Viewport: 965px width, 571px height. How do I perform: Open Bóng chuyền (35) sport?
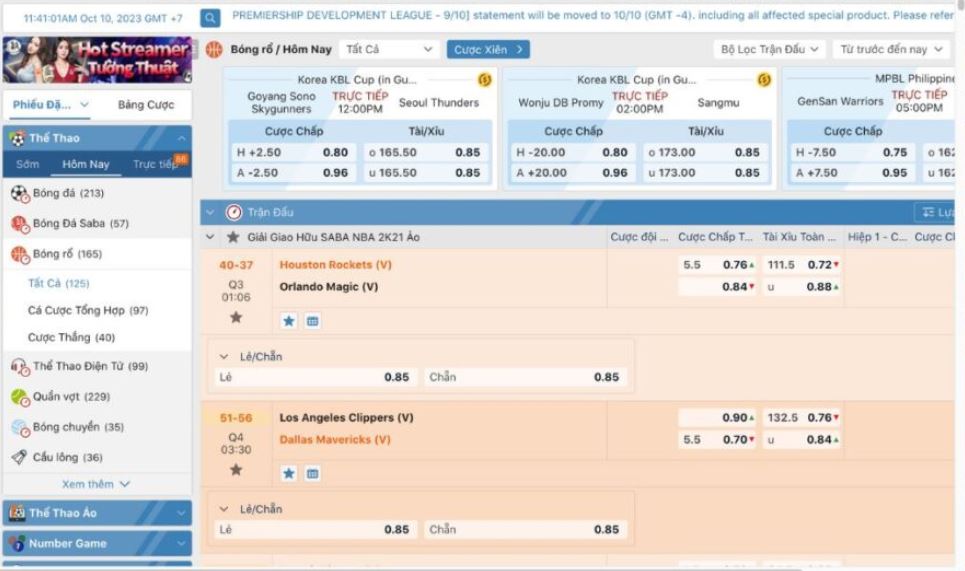coord(78,427)
